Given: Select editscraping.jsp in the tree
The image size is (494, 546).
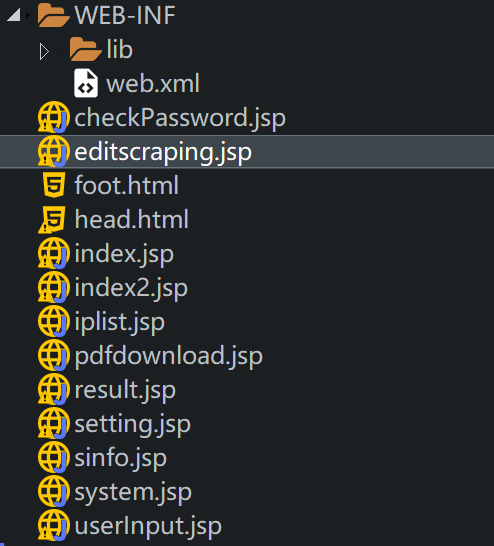Looking at the screenshot, I should point(247,151).
